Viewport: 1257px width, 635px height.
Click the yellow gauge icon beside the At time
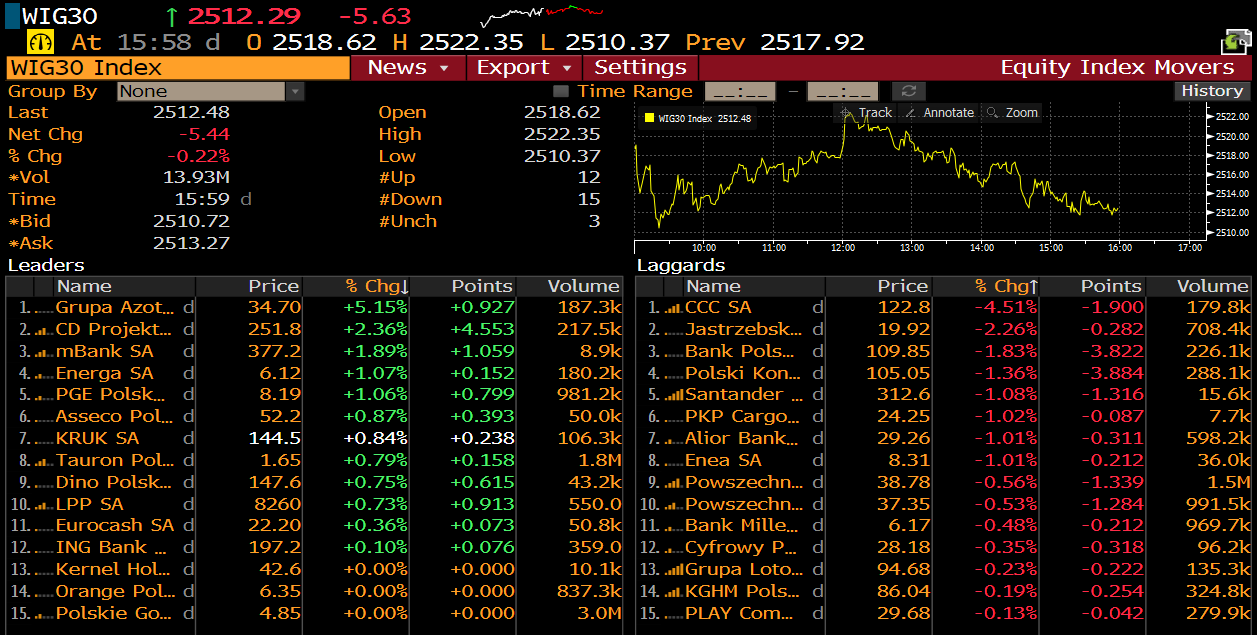41,42
